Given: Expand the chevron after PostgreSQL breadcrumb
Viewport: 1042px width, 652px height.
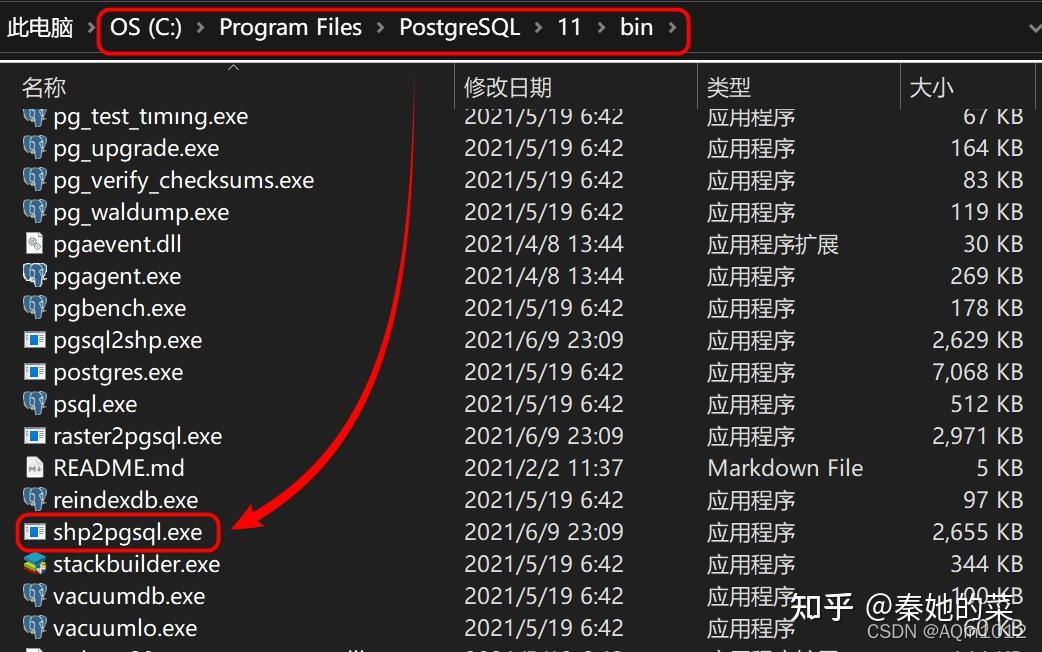Looking at the screenshot, I should coord(539,28).
